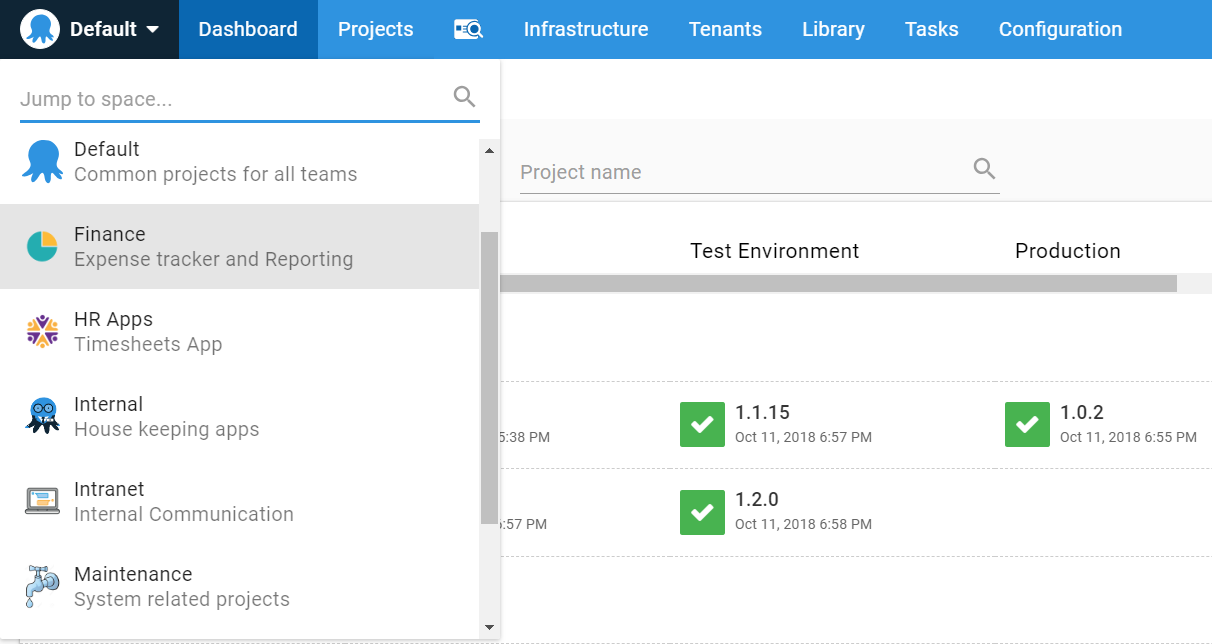Screen dimensions: 1212x644
Task: Click the Intranet laptop icon
Action: (42, 500)
